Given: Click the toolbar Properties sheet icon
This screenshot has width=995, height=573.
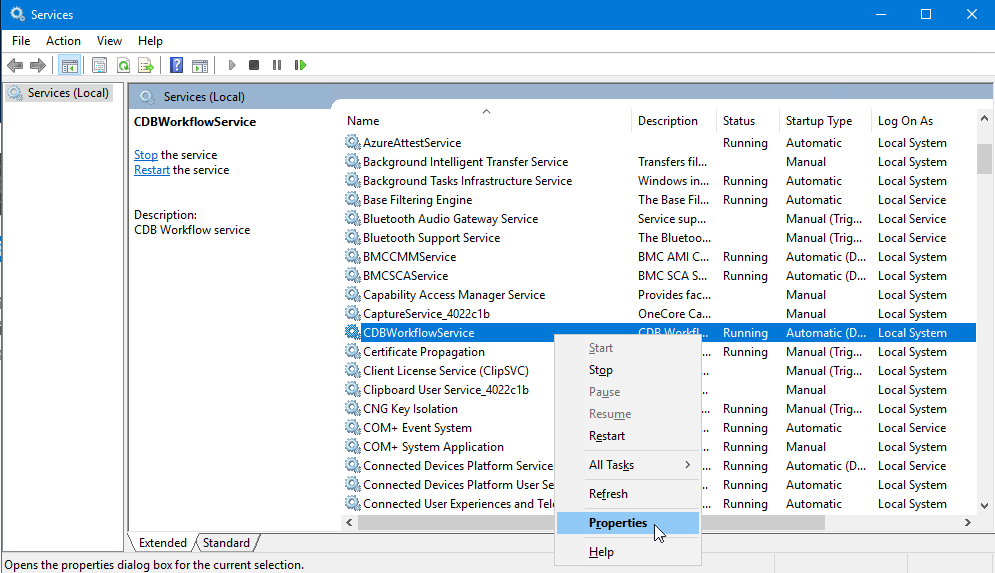Looking at the screenshot, I should [99, 65].
